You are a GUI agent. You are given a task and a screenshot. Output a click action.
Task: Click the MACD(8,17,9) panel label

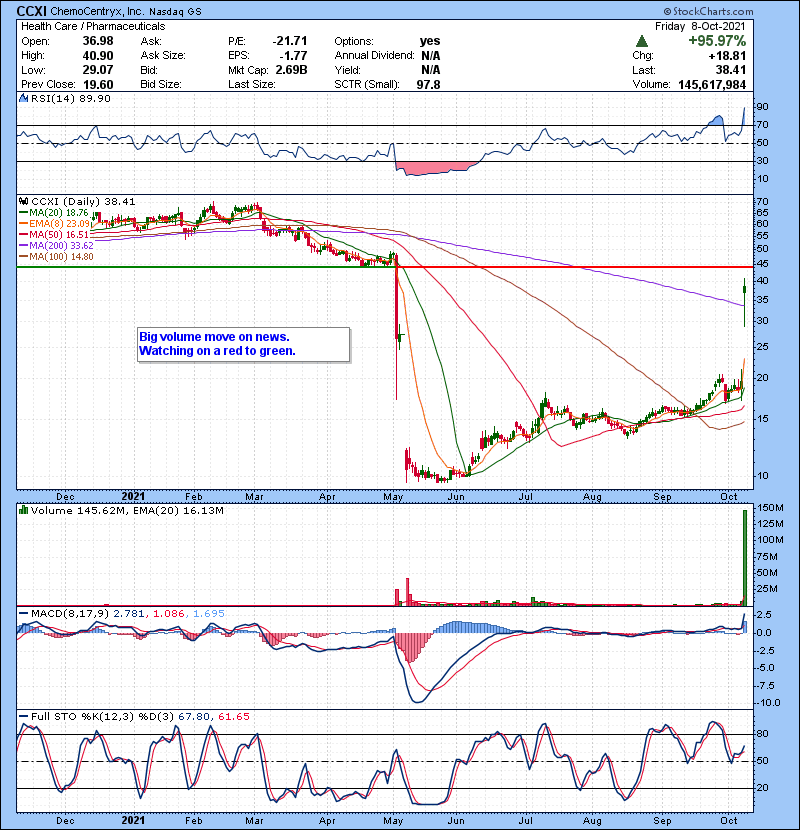[69, 614]
